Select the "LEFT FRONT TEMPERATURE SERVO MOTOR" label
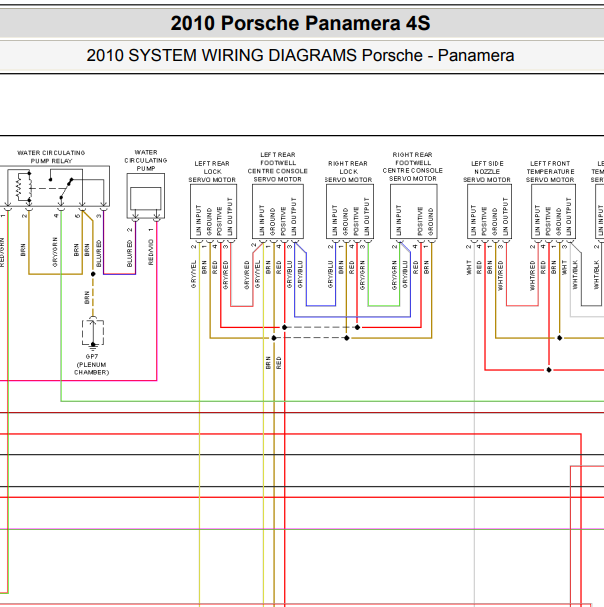Viewport: 604px width, 607px height. (x=550, y=171)
